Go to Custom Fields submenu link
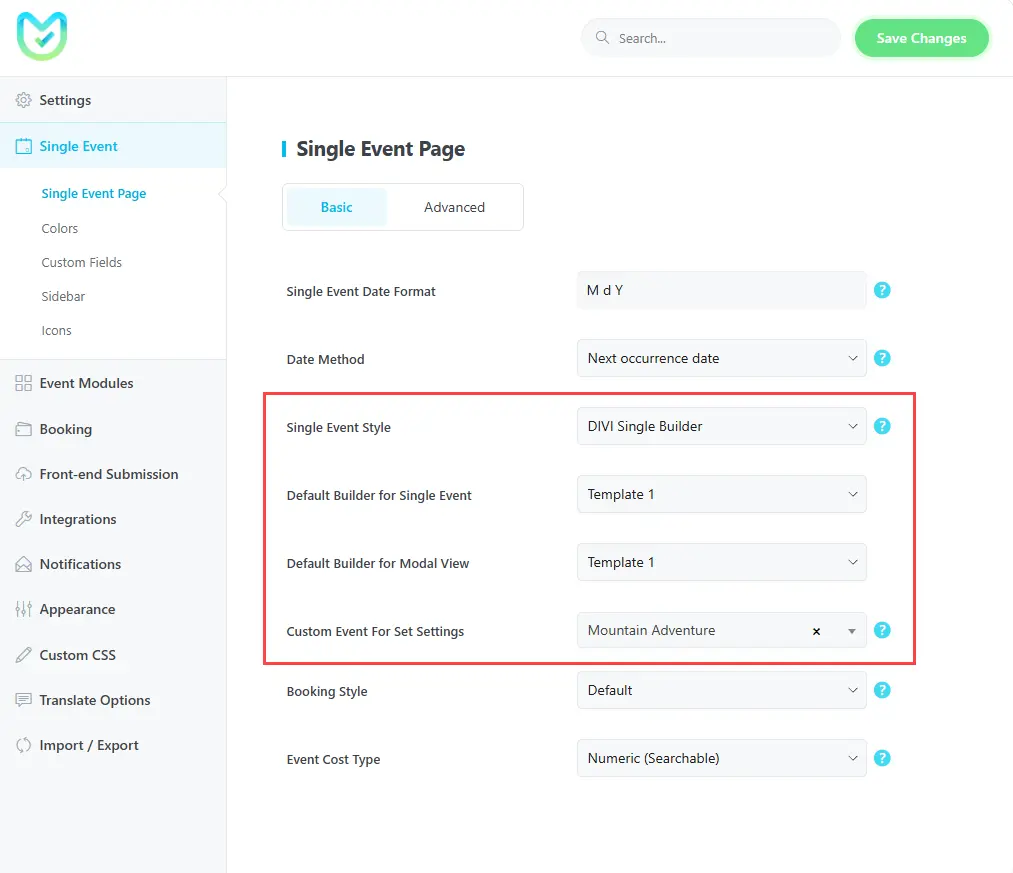The height and width of the screenshot is (873, 1013). [81, 262]
